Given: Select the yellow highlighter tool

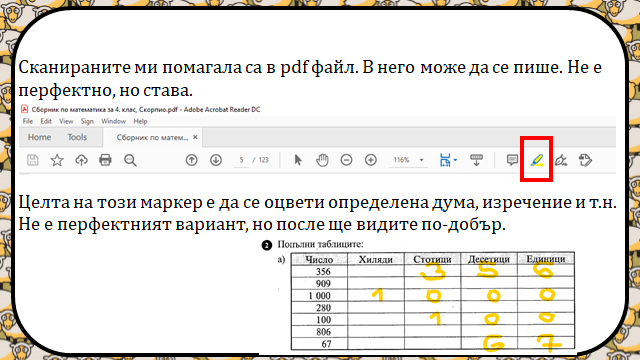Looking at the screenshot, I should coord(537,160).
